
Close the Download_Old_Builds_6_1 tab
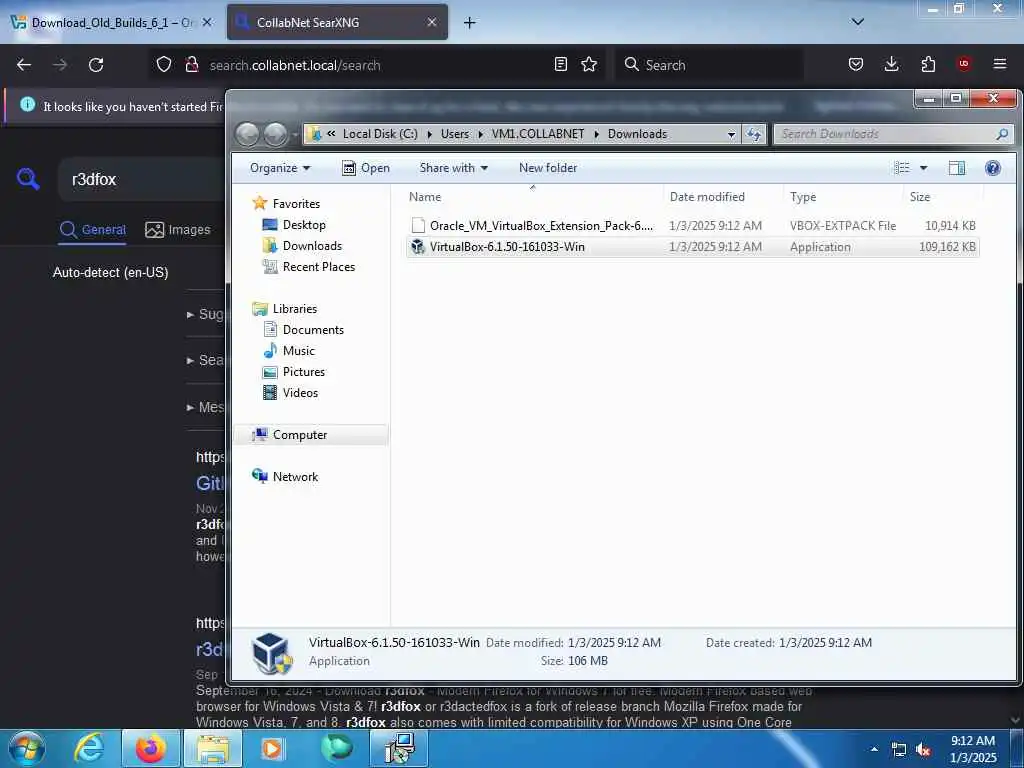tap(207, 22)
